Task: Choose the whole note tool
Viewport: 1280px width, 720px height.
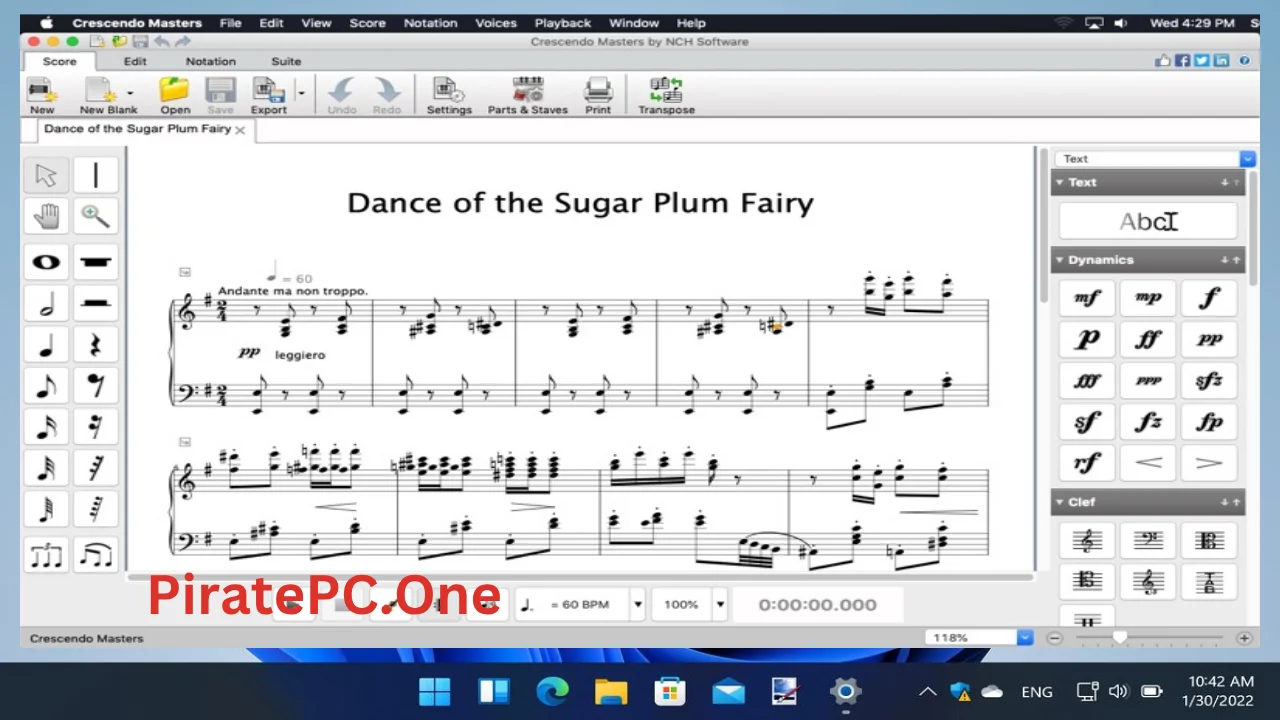Action: click(x=46, y=262)
